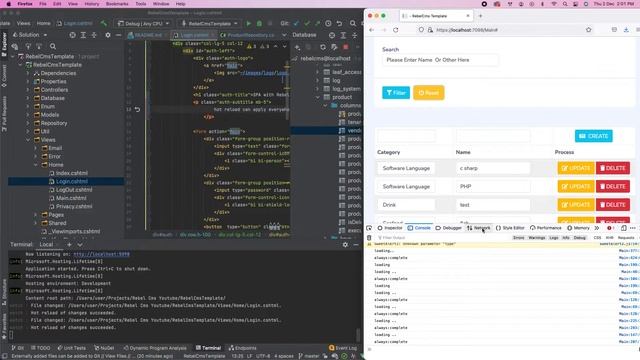Open the Bookmarks menu in the macOS menu bar
The width and height of the screenshot is (640, 360).
coord(117,4)
